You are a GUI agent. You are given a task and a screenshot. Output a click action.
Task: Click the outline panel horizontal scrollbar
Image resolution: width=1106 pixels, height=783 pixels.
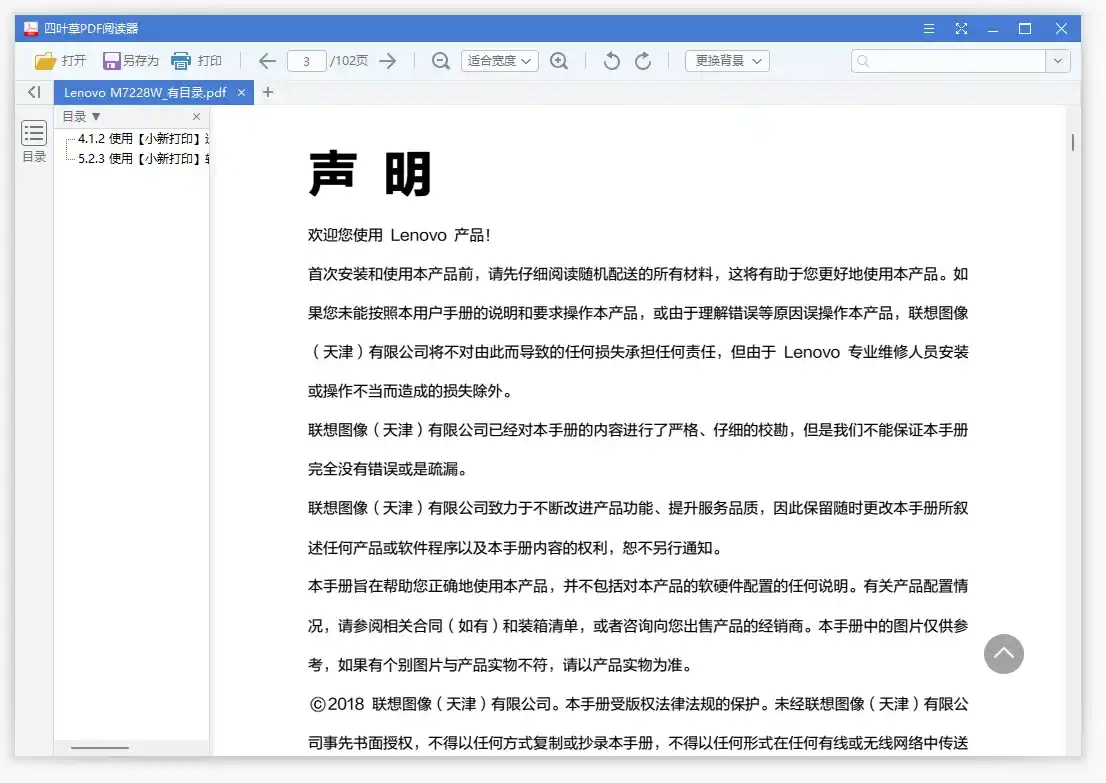[100, 748]
